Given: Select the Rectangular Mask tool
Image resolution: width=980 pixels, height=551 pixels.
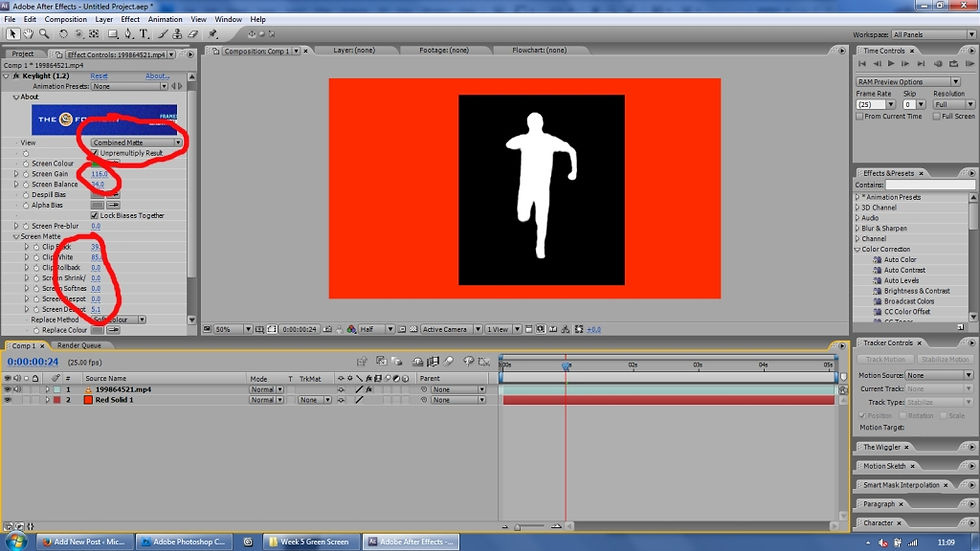Looking at the screenshot, I should (x=112, y=34).
